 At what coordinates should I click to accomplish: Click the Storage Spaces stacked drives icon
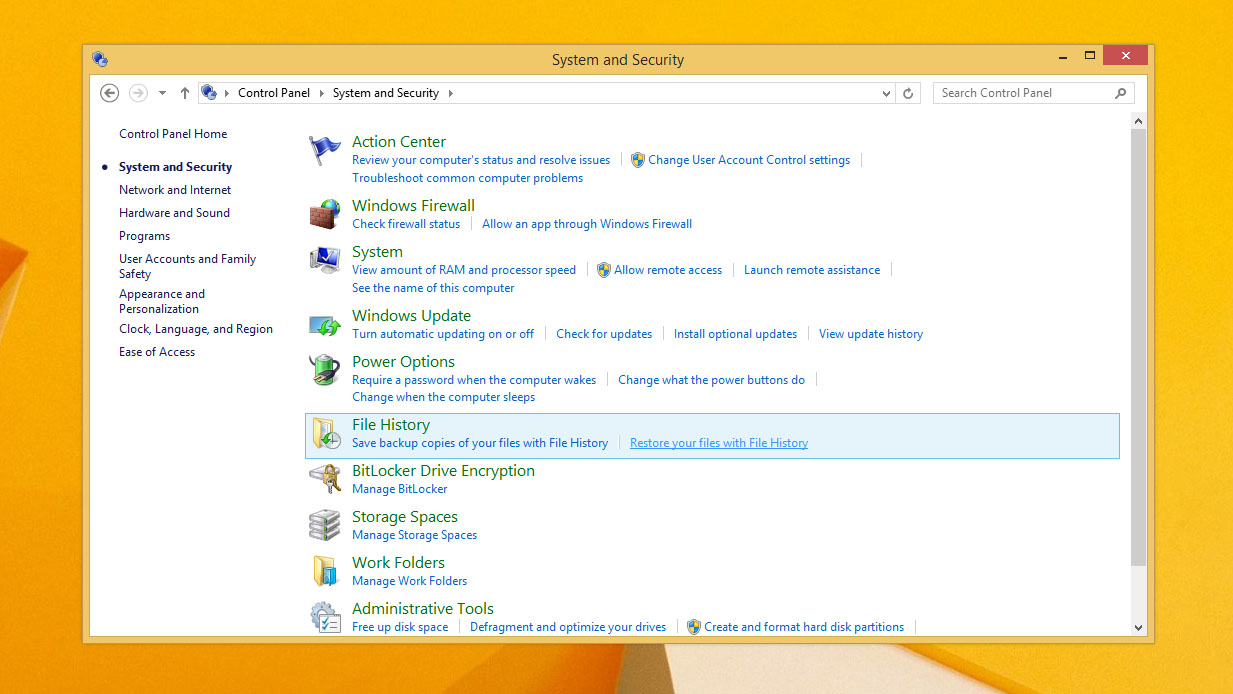point(324,524)
